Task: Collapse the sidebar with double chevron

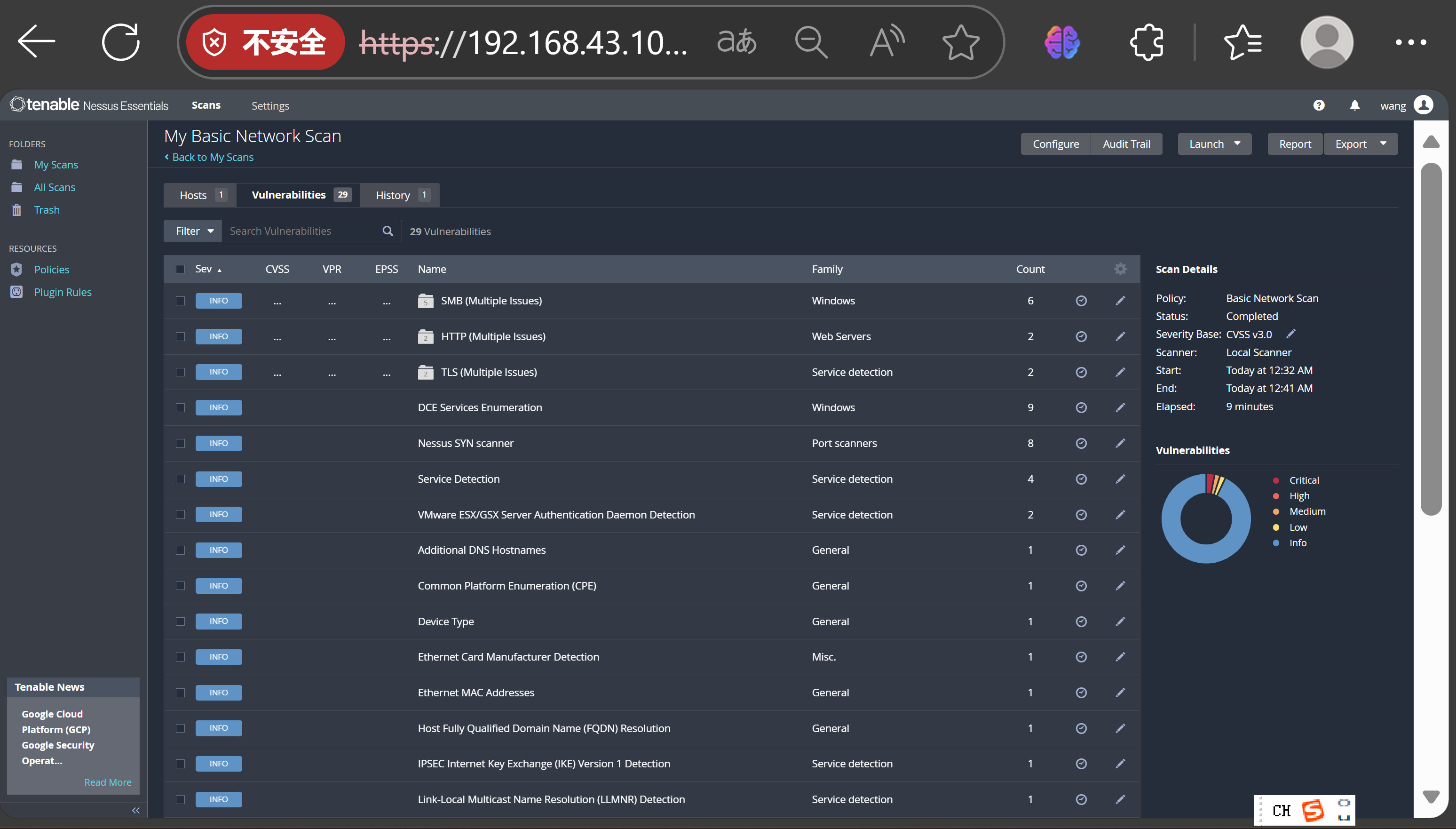Action: (x=135, y=810)
